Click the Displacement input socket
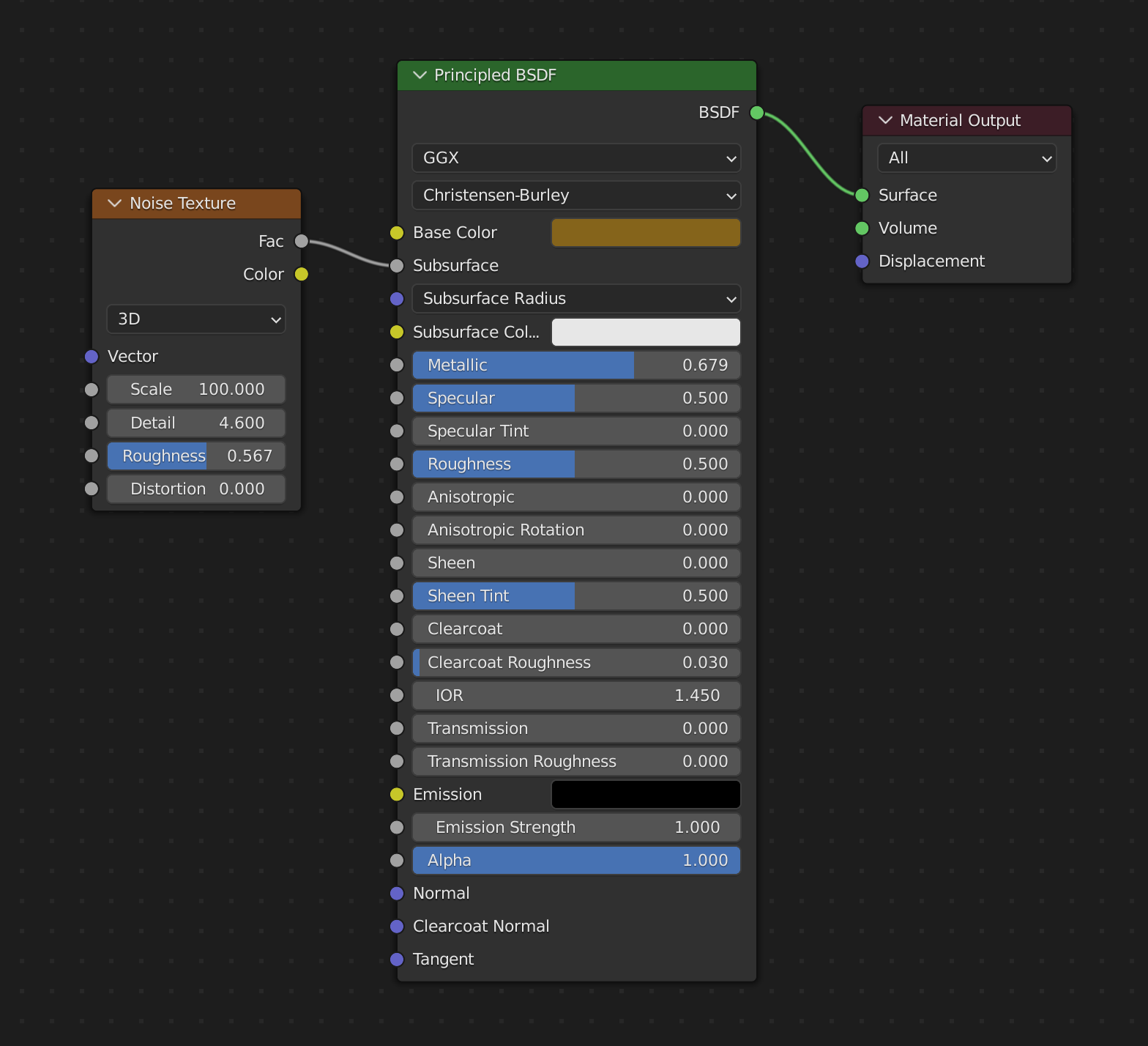 coord(862,261)
